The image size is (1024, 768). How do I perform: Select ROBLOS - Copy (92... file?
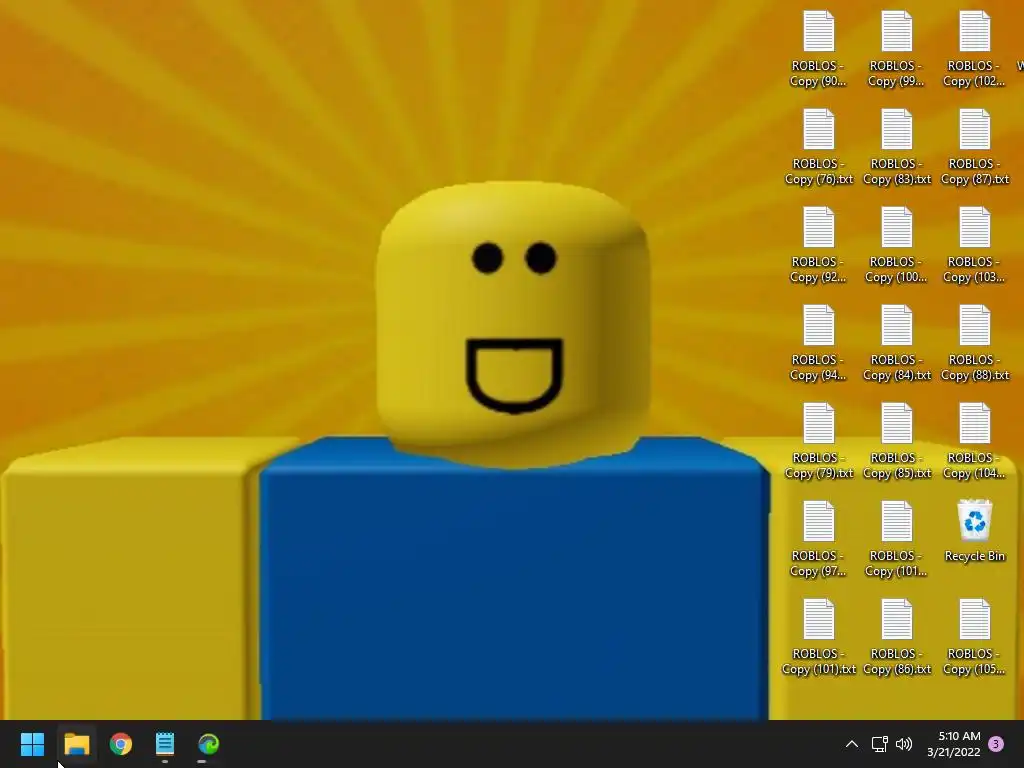pyautogui.click(x=818, y=246)
